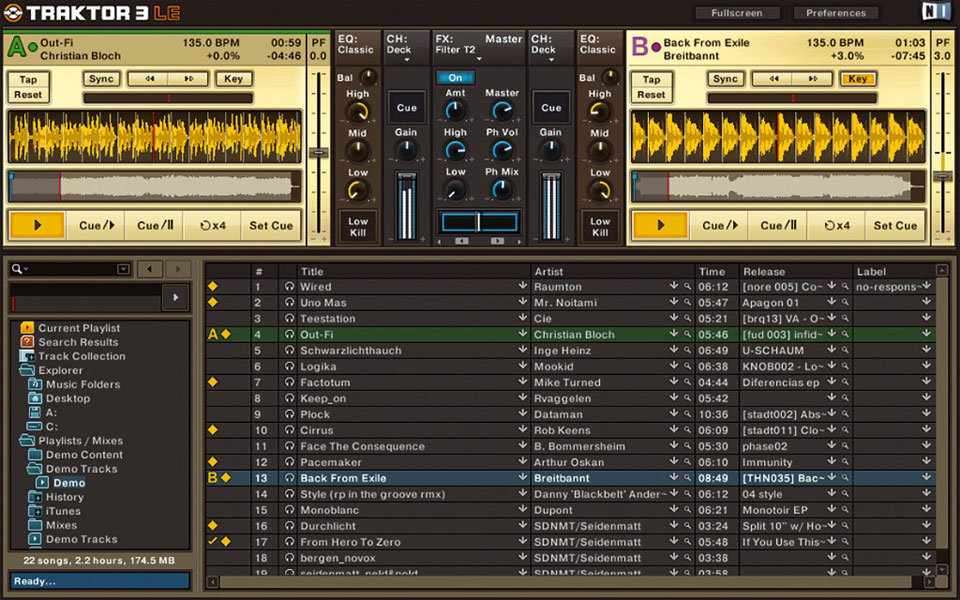Viewport: 960px width, 600px height.
Task: Click the Search Results icon
Action: point(30,342)
